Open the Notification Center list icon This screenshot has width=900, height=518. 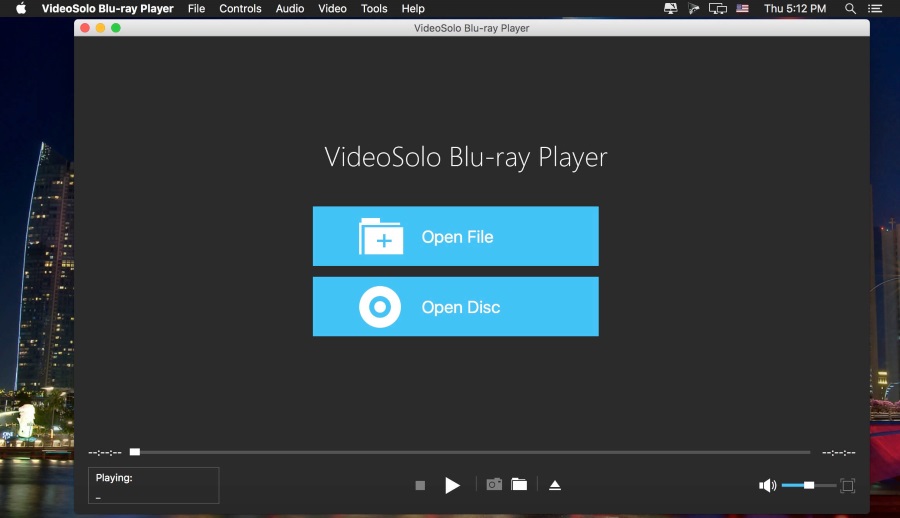[875, 9]
